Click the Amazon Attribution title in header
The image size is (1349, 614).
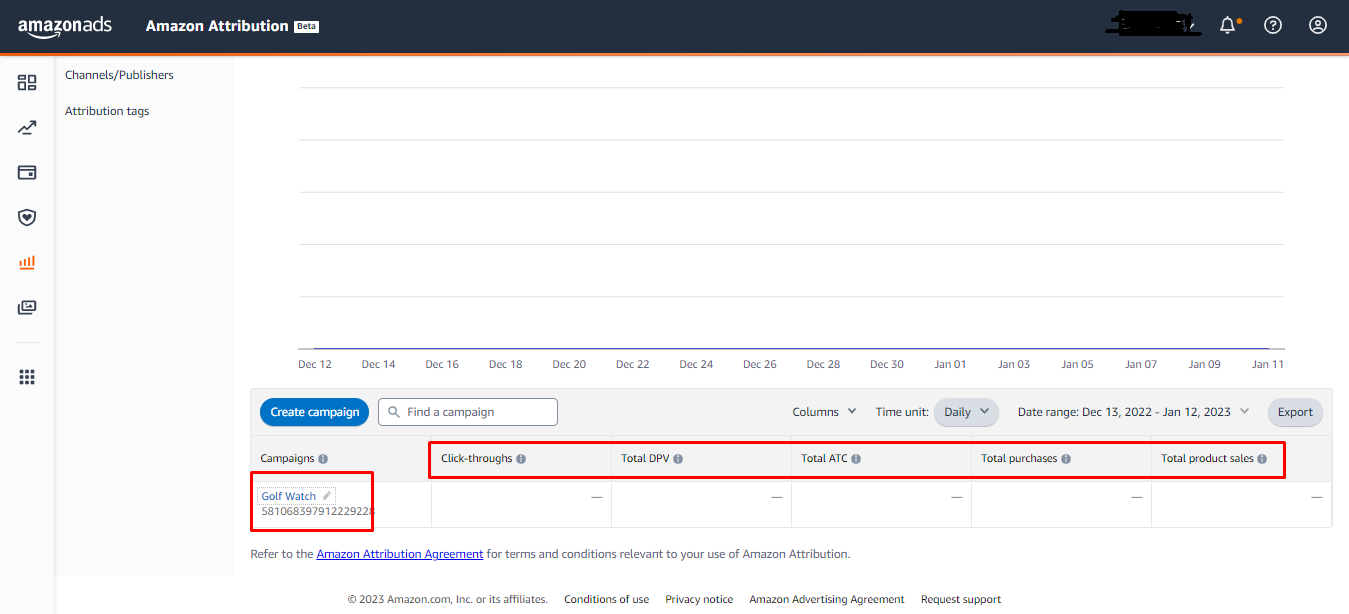pyautogui.click(x=217, y=26)
